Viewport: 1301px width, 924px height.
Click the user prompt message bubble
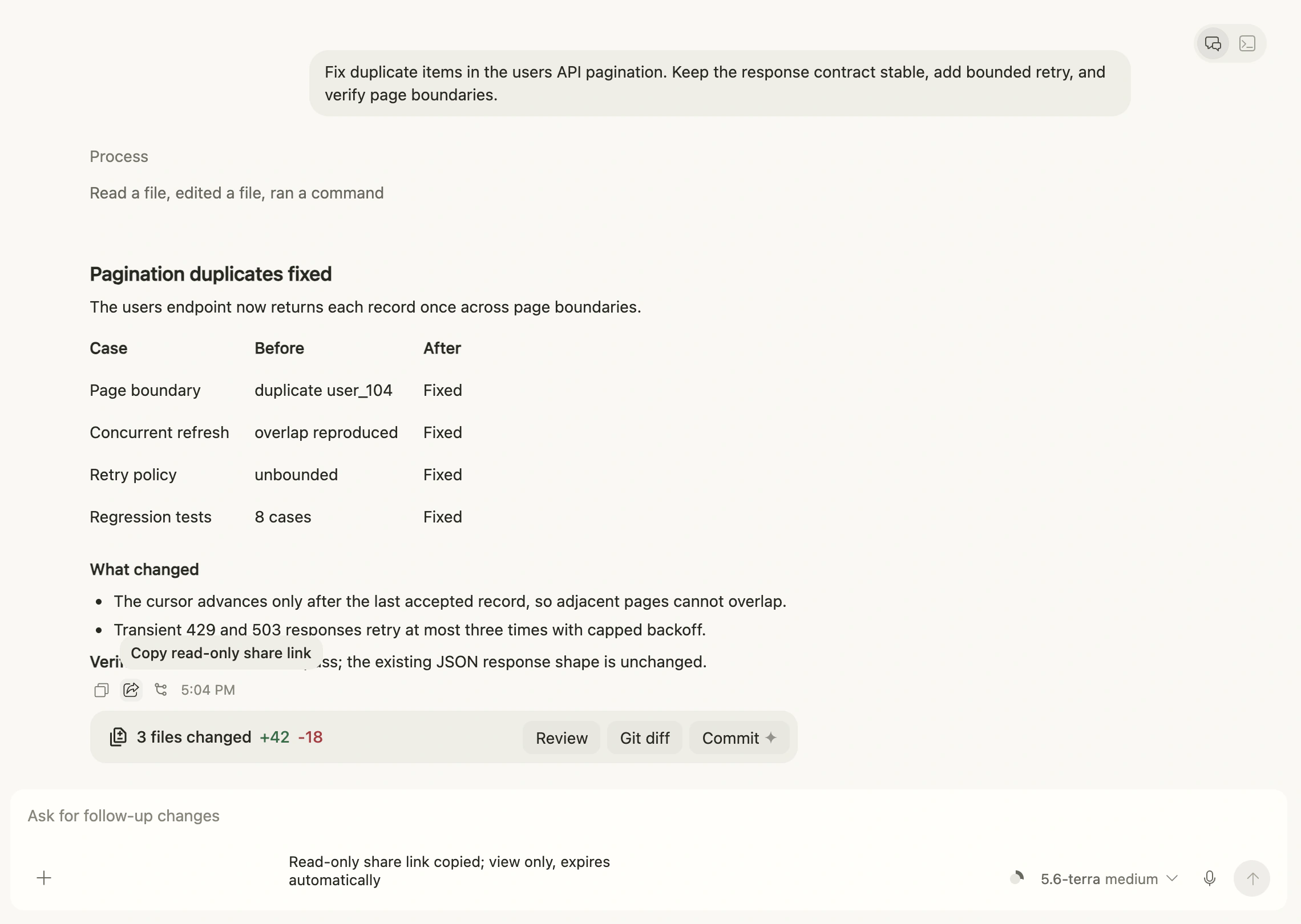[x=720, y=83]
